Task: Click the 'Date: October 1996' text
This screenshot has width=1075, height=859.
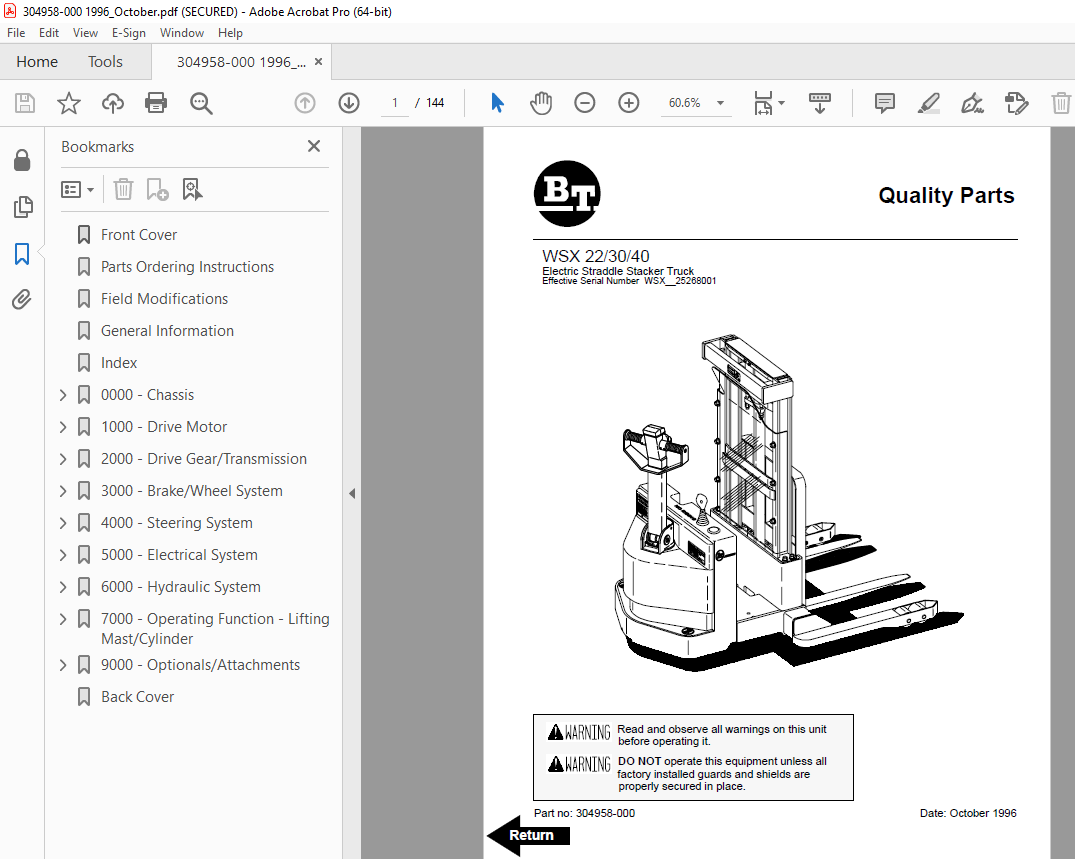Action: click(x=968, y=813)
